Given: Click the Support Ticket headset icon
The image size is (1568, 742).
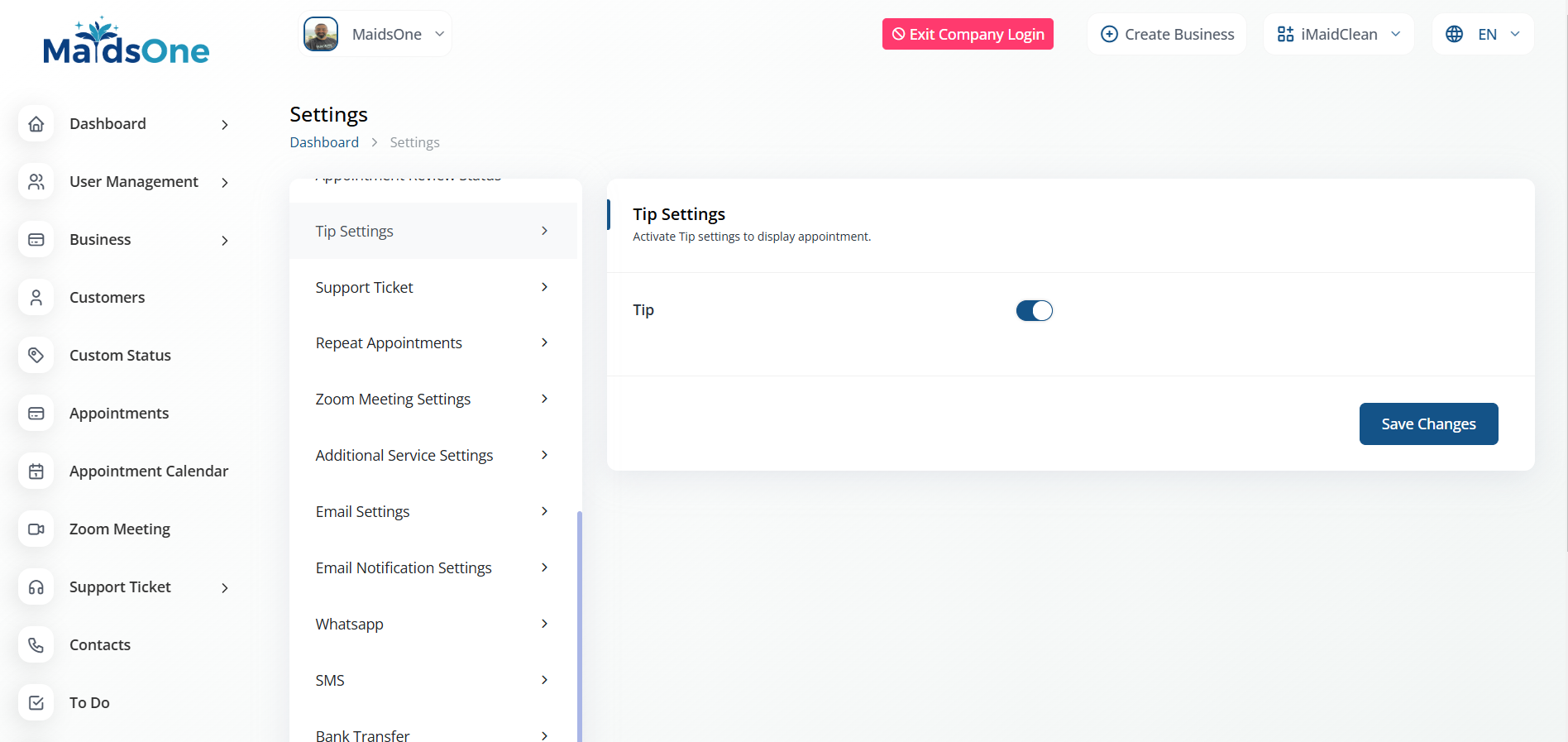Looking at the screenshot, I should coord(36,587).
